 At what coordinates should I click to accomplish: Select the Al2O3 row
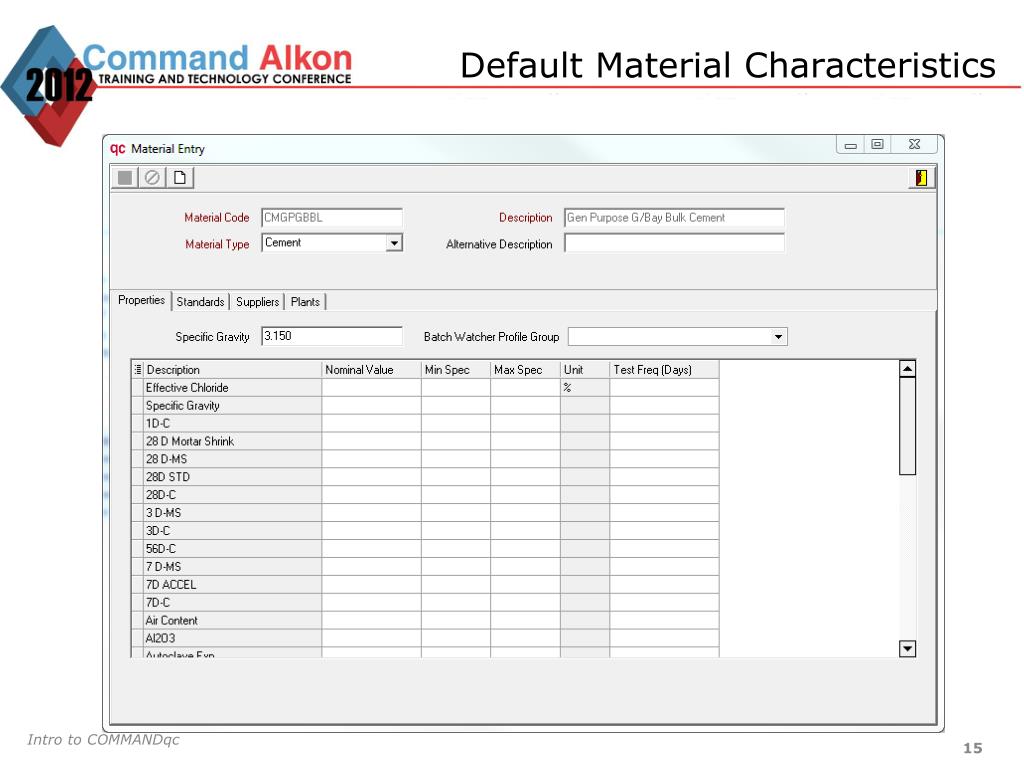tap(425, 638)
